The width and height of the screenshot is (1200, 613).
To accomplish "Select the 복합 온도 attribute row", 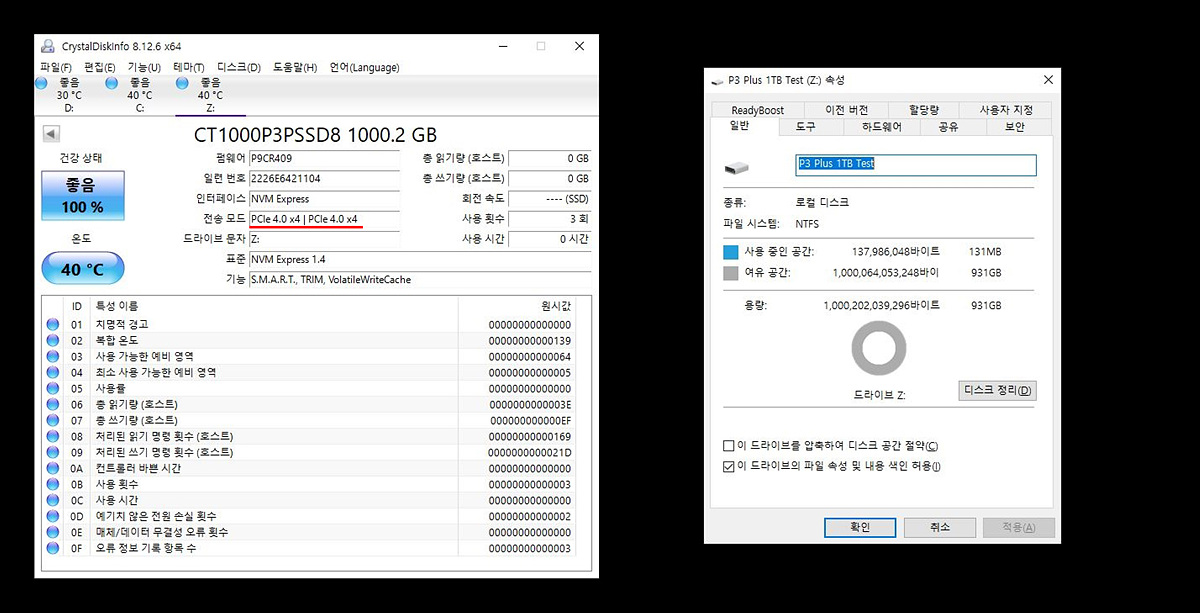I will click(316, 341).
